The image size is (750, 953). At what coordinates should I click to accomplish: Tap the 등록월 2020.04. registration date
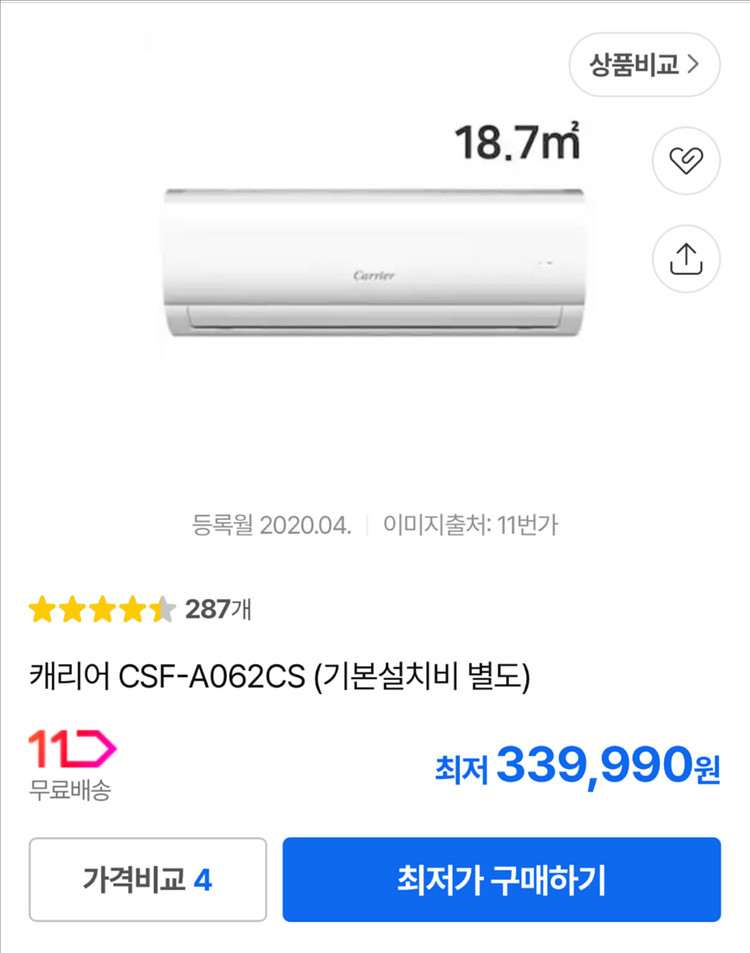[271, 525]
